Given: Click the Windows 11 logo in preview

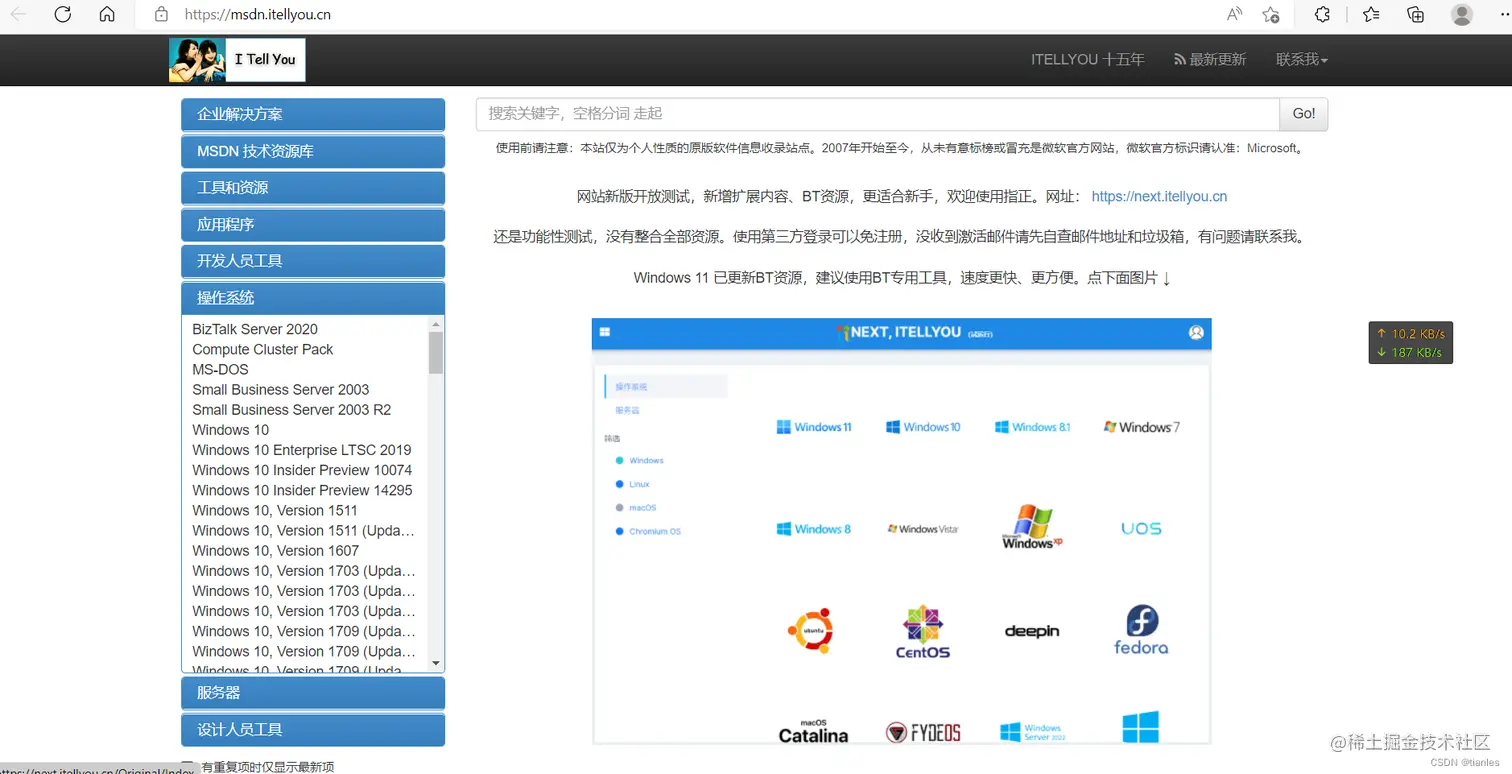Looking at the screenshot, I should [x=814, y=427].
